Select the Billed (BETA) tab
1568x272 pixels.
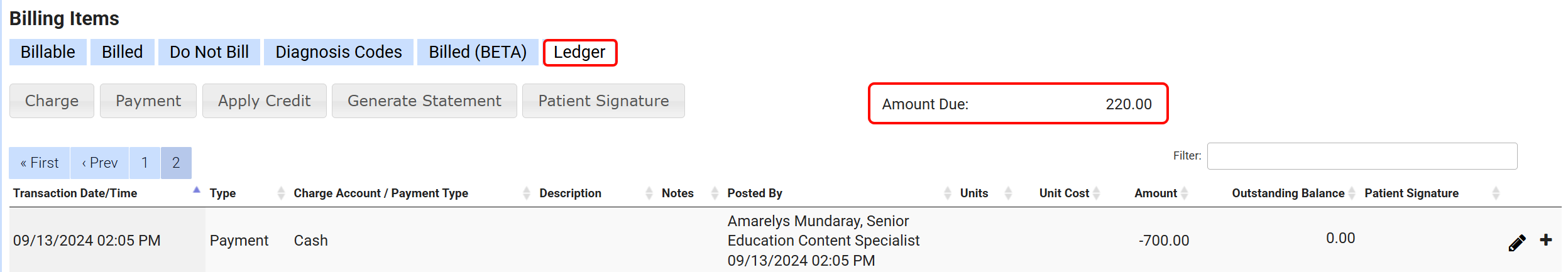[477, 52]
